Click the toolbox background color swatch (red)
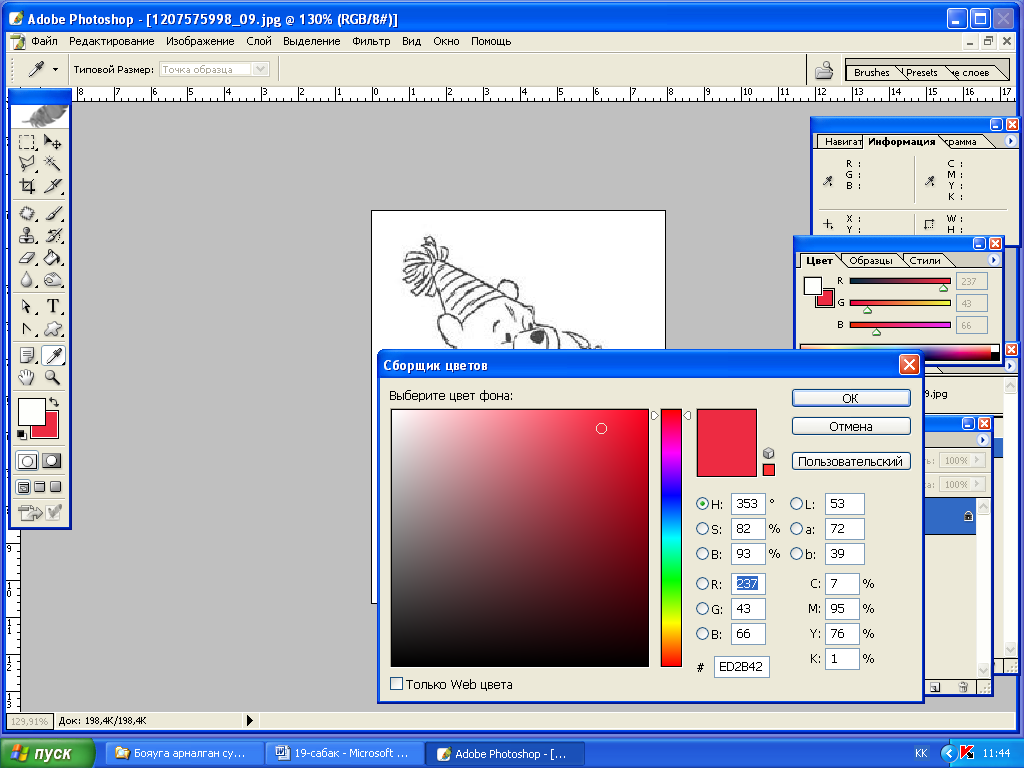Image resolution: width=1024 pixels, height=768 pixels. pyautogui.click(x=48, y=426)
